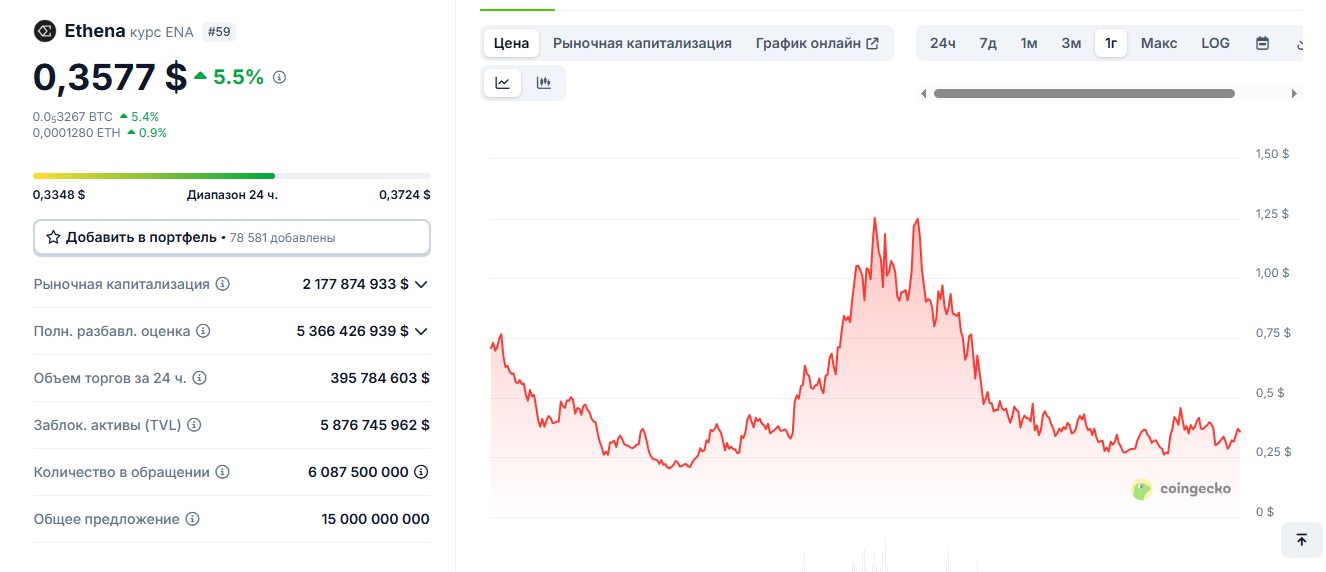Screen dimensions: 1326x572
Task: Click the info icon beside Объем торгов за 24 ч.
Action: click(x=199, y=378)
